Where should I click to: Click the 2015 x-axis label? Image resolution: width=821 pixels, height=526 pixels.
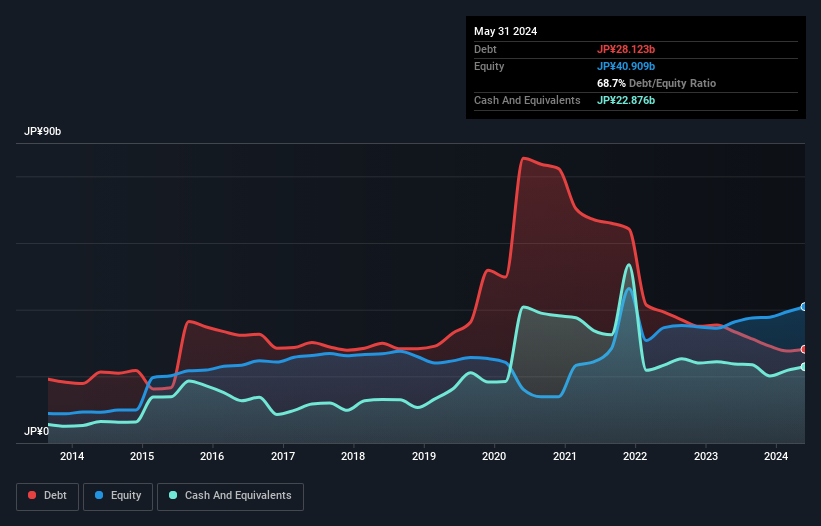click(x=142, y=456)
